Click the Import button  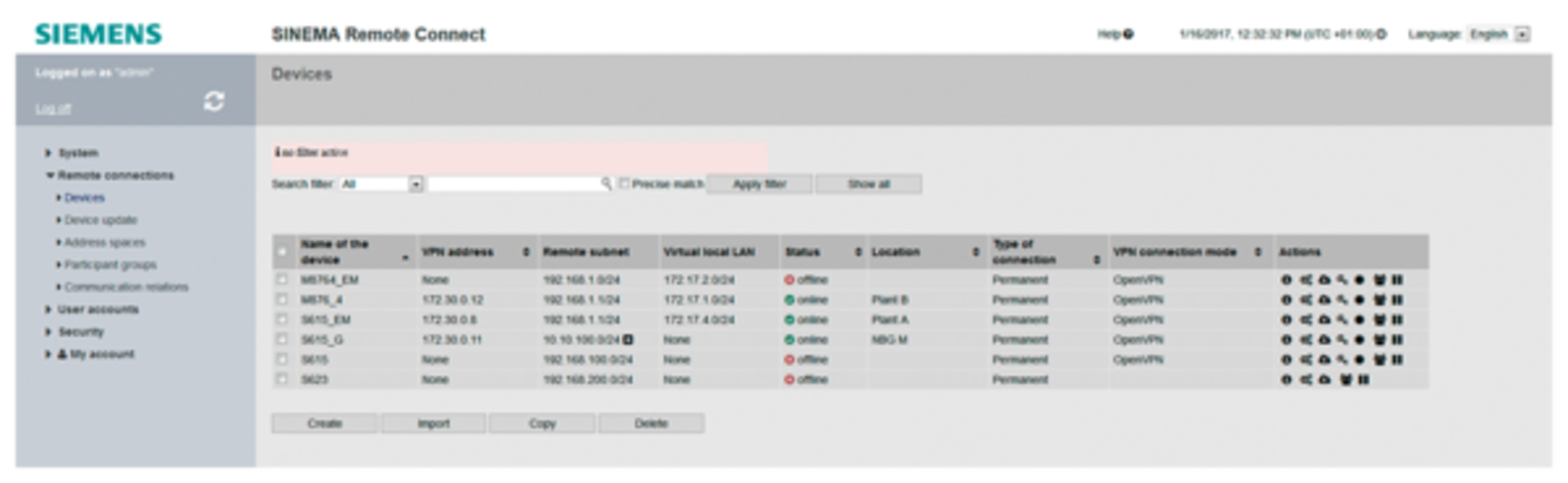pos(433,423)
